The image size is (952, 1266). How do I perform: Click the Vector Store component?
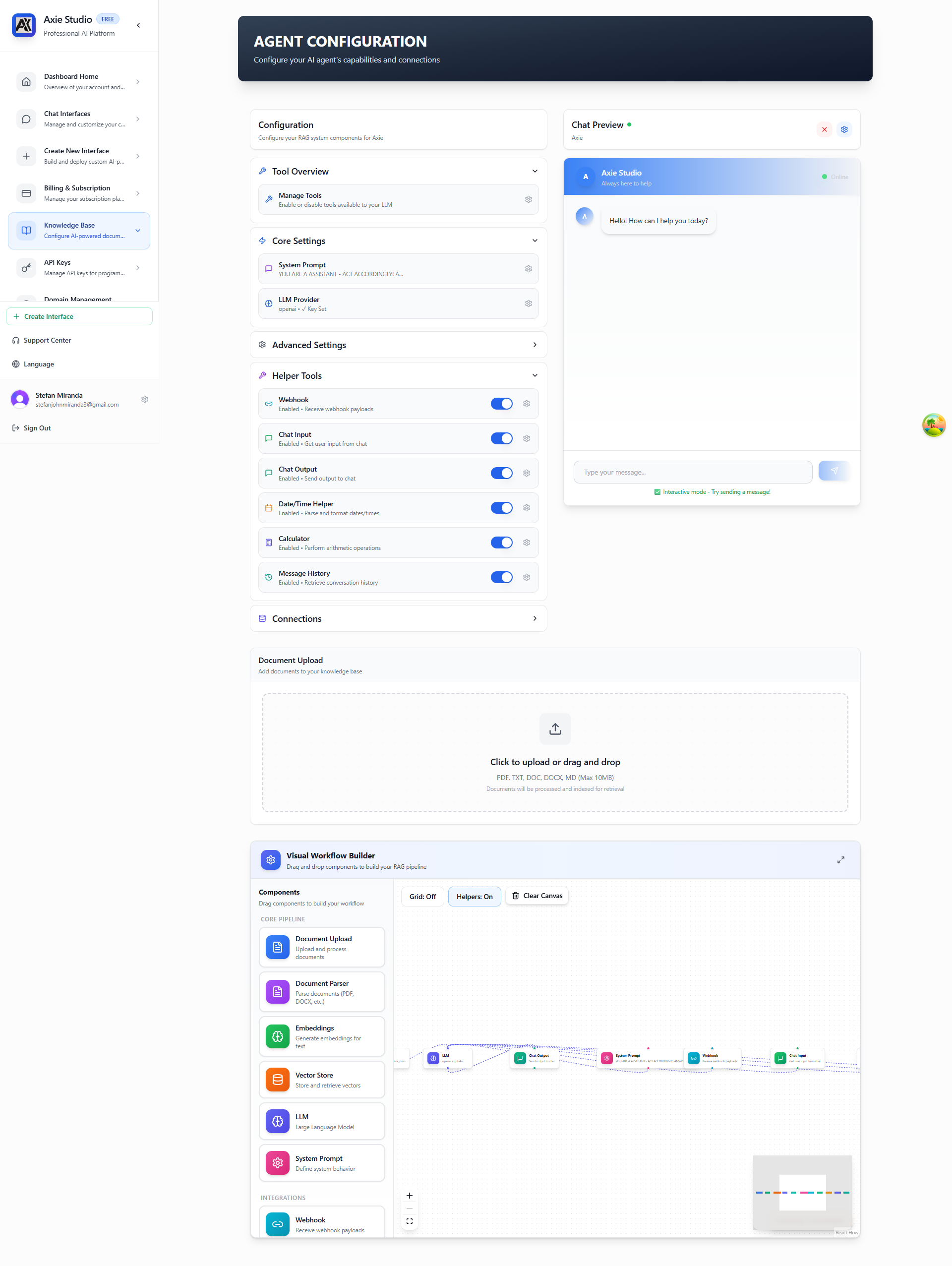[x=322, y=1080]
